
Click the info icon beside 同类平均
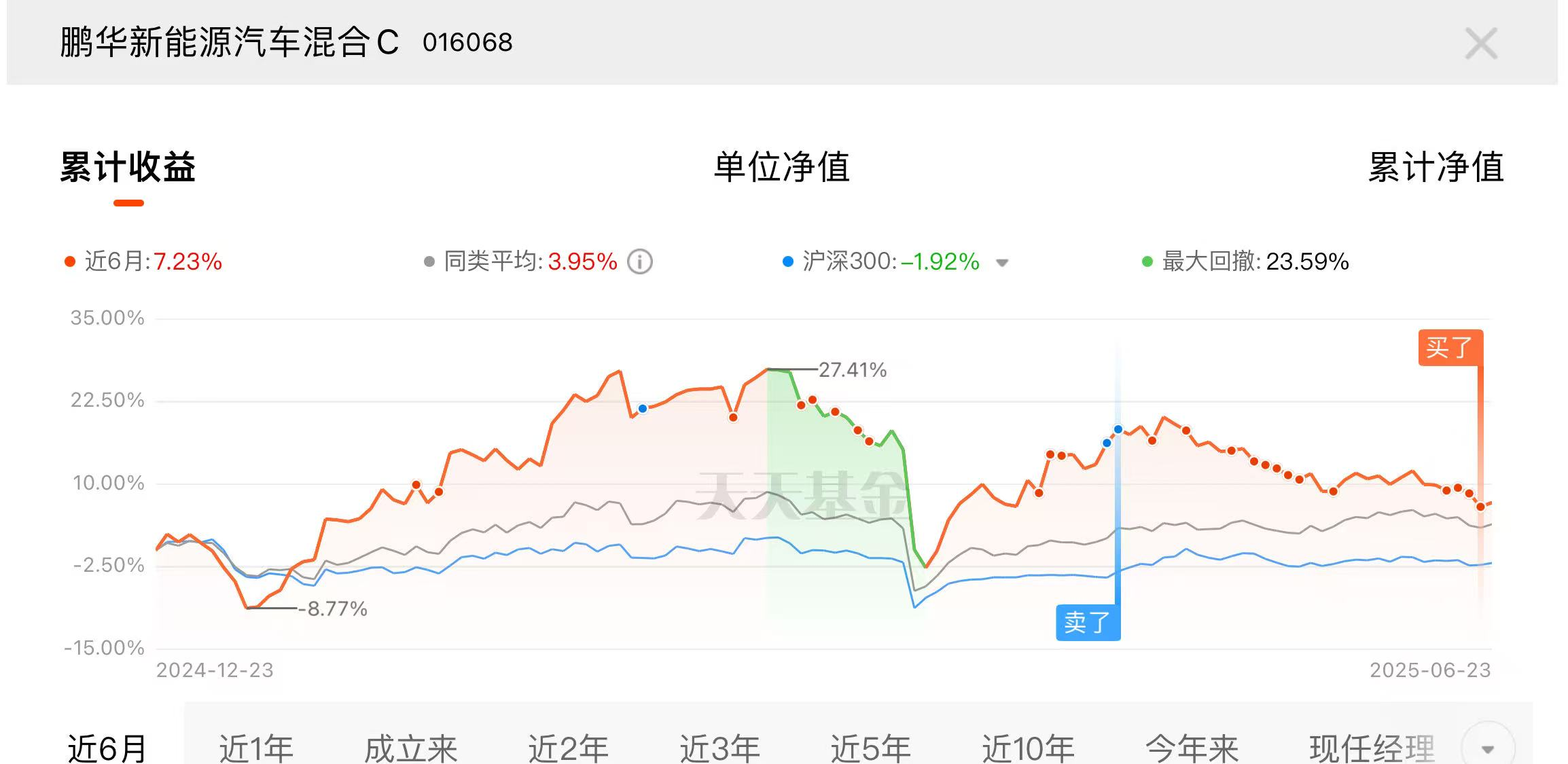[x=639, y=261]
